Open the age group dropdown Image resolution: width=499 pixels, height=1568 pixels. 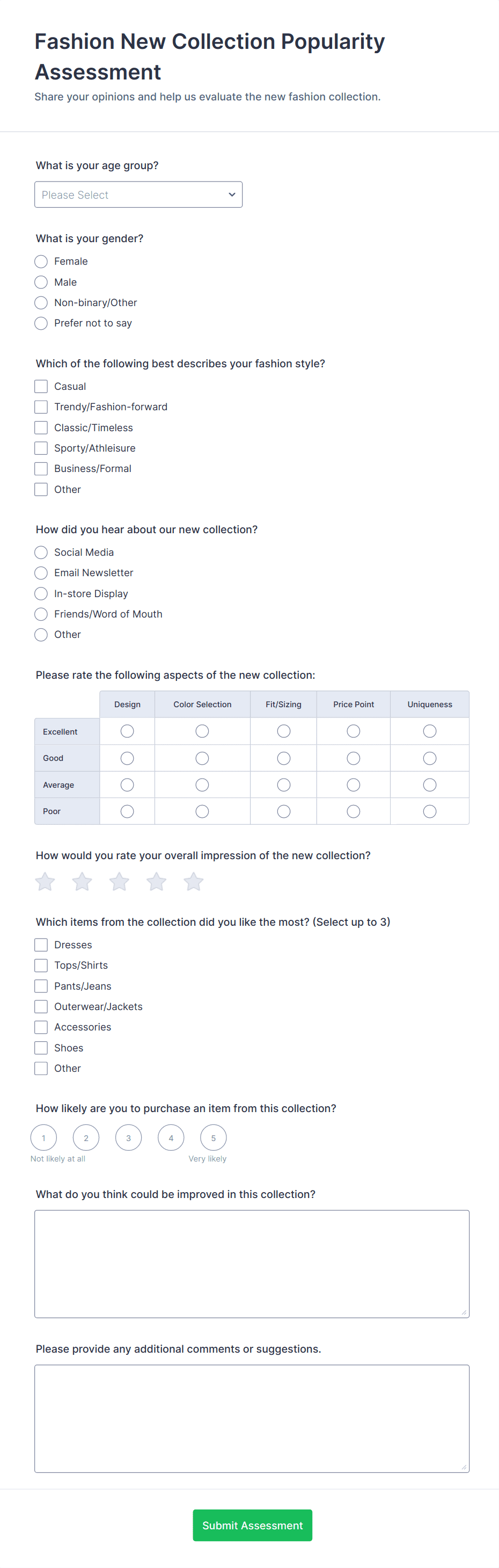click(138, 195)
